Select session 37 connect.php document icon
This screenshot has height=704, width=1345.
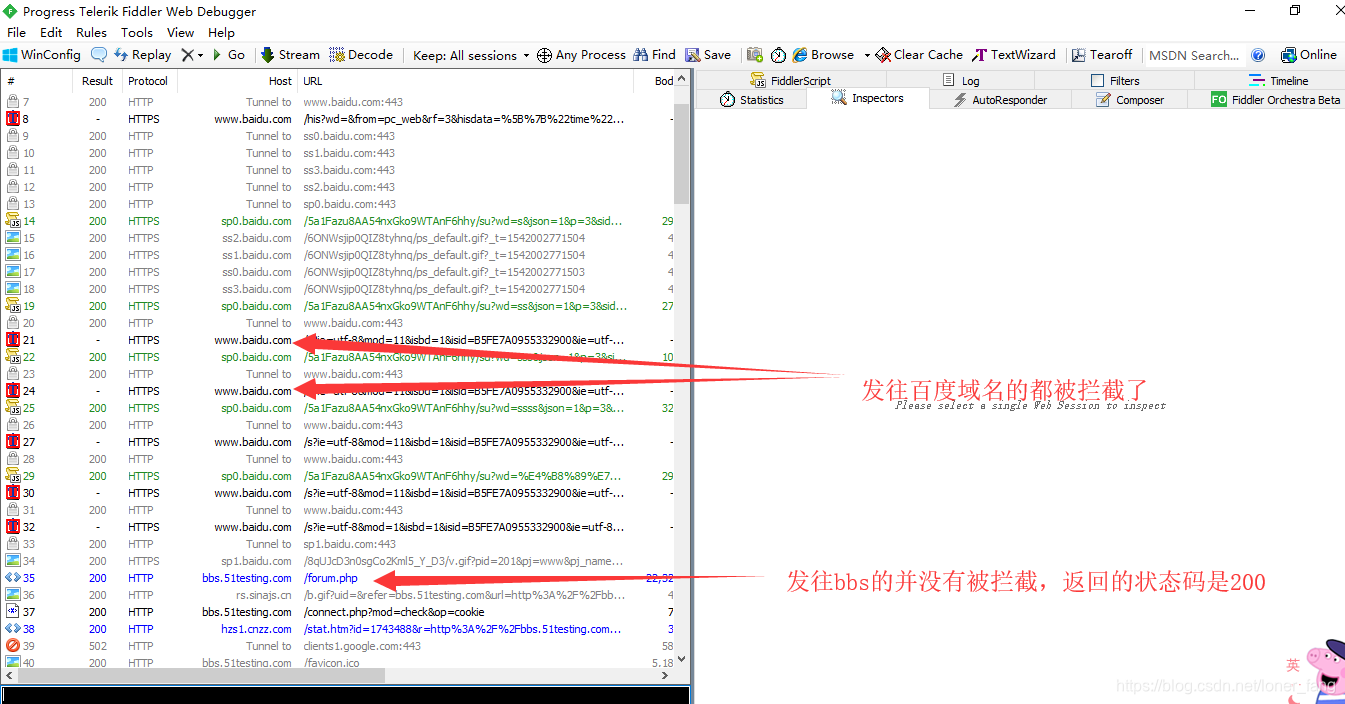[x=13, y=612]
